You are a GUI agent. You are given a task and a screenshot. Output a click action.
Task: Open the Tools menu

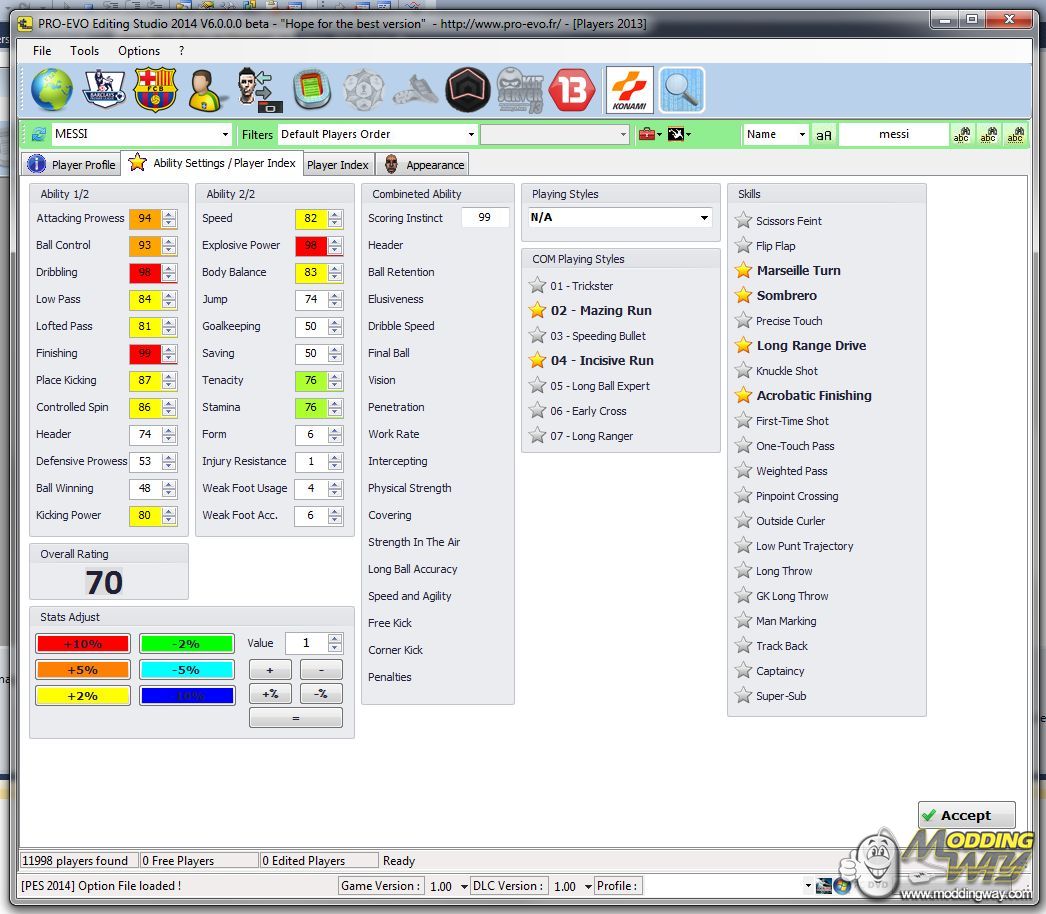coord(84,51)
